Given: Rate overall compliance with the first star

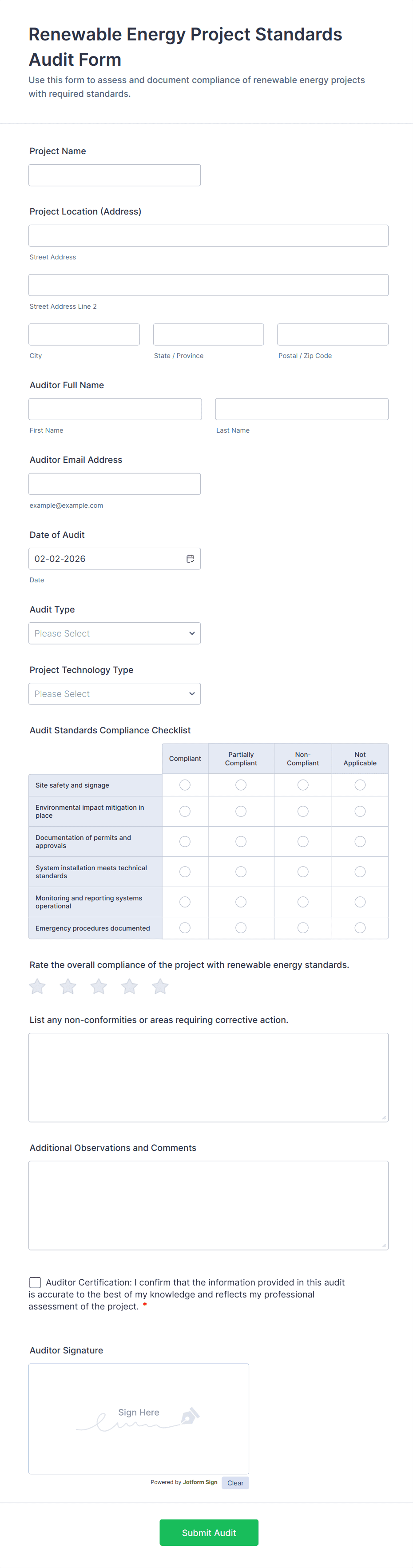Looking at the screenshot, I should tap(38, 986).
